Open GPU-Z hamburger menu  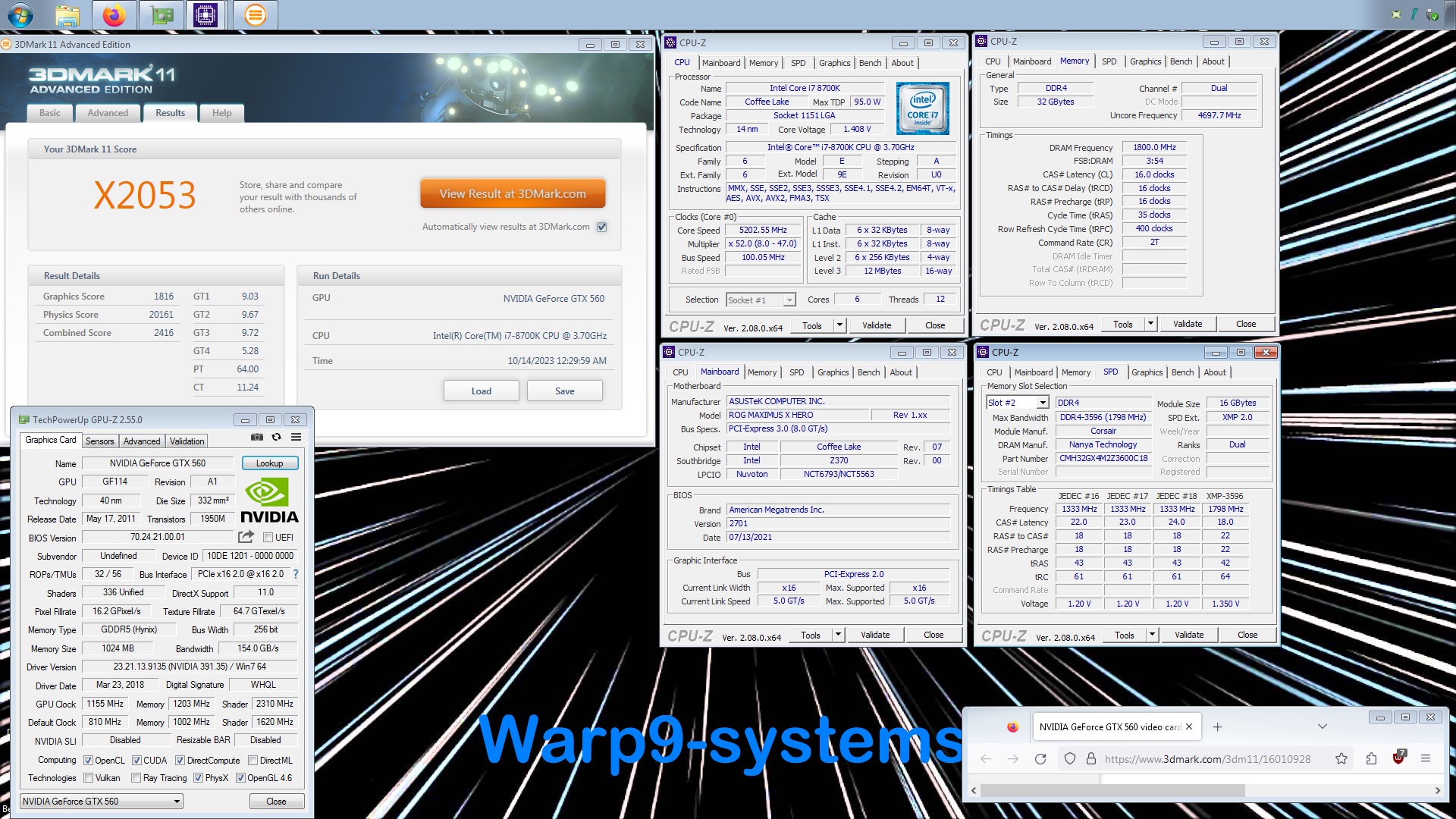pyautogui.click(x=297, y=437)
